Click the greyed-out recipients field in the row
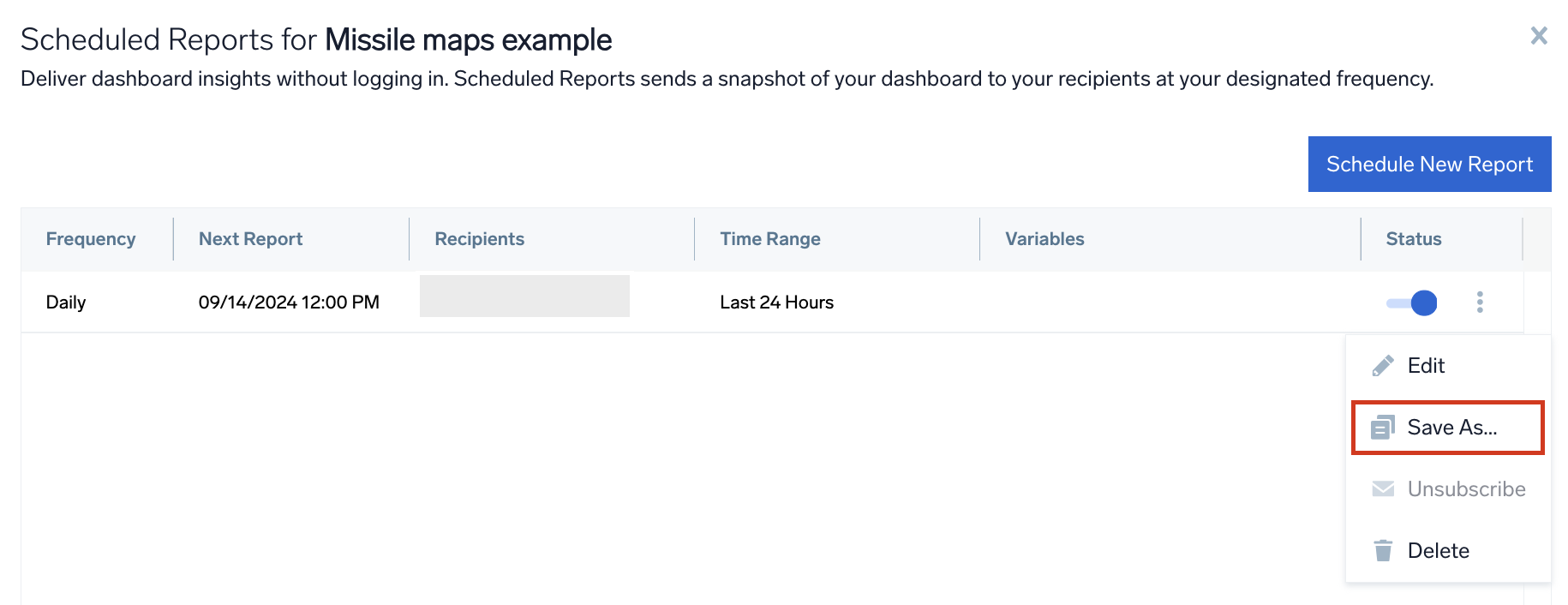The width and height of the screenshot is (1568, 605). pos(524,297)
